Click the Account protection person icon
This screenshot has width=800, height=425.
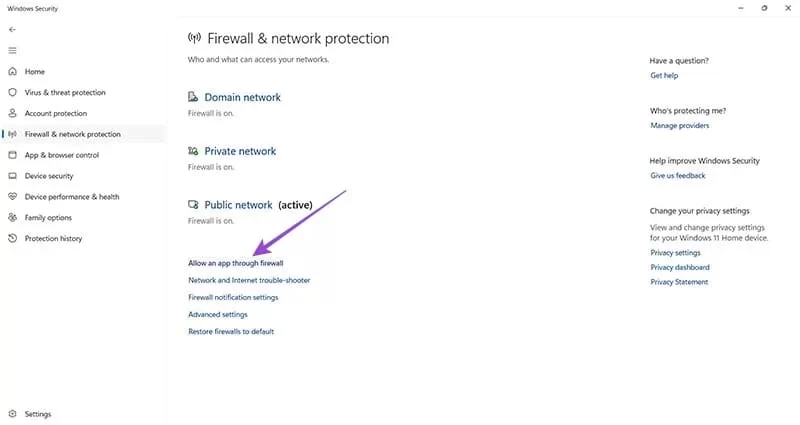click(x=12, y=114)
